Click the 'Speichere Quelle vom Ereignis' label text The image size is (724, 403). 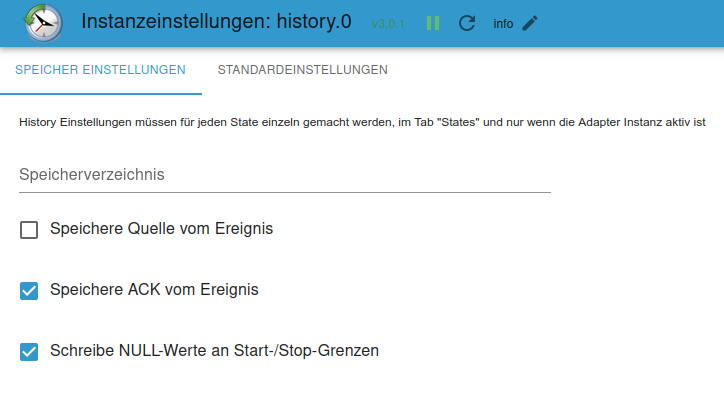pyautogui.click(x=161, y=229)
